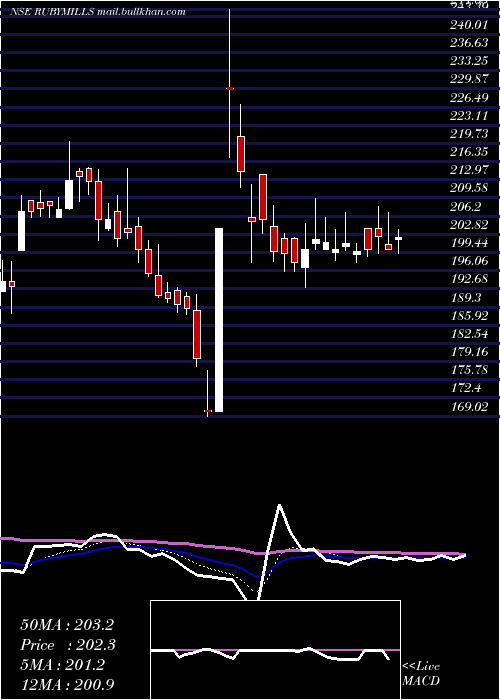This screenshot has height=700, width=500.
Task: Select the 216.35 price axis label
Action: (469, 152)
